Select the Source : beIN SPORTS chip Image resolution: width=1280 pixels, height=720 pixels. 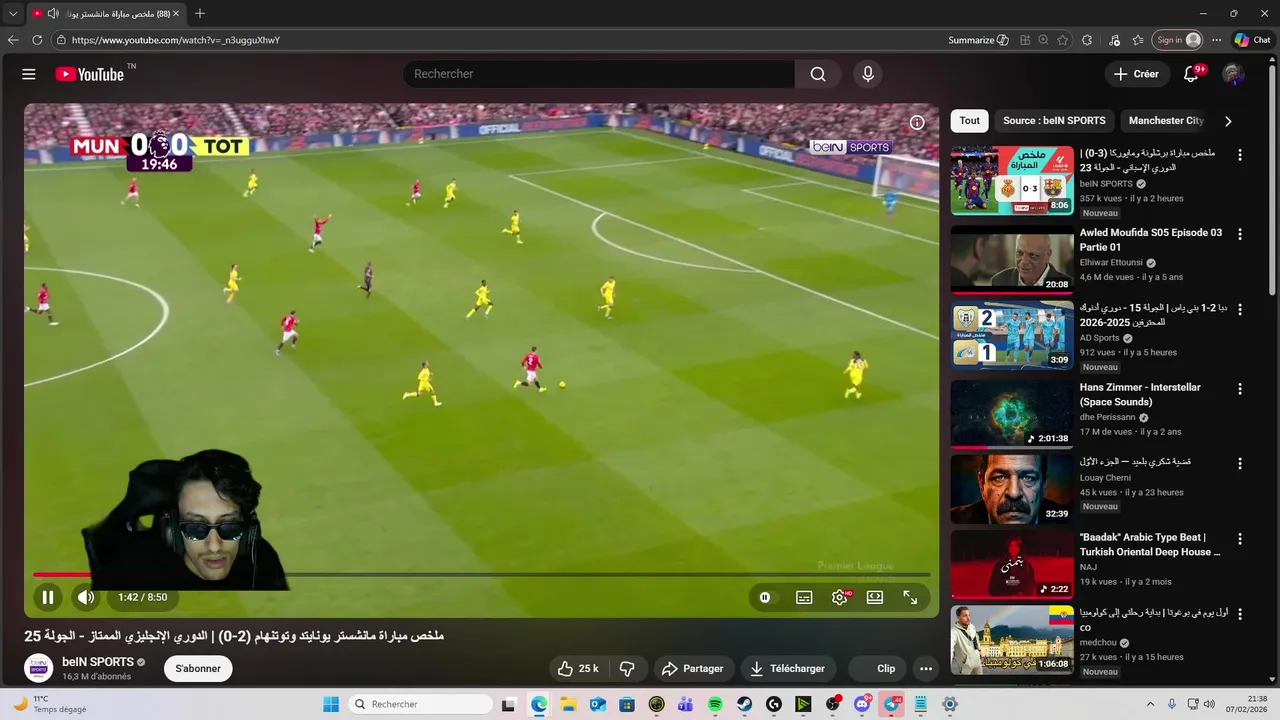pos(1054,121)
